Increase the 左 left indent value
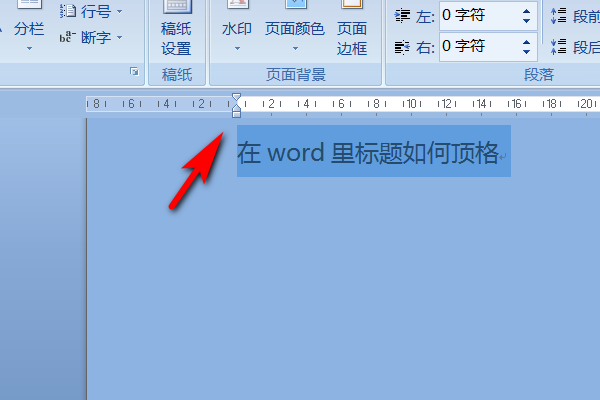The width and height of the screenshot is (600, 400). pos(527,11)
